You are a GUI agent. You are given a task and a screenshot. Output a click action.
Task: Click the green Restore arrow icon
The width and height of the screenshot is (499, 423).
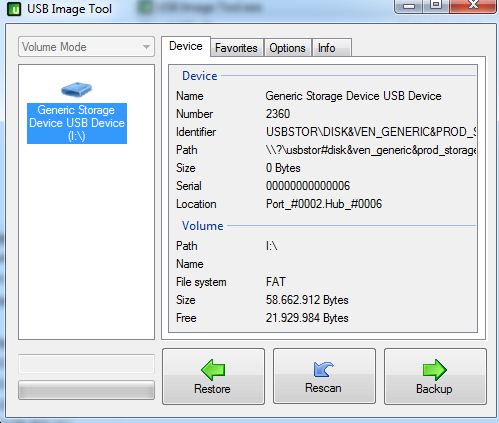[213, 370]
